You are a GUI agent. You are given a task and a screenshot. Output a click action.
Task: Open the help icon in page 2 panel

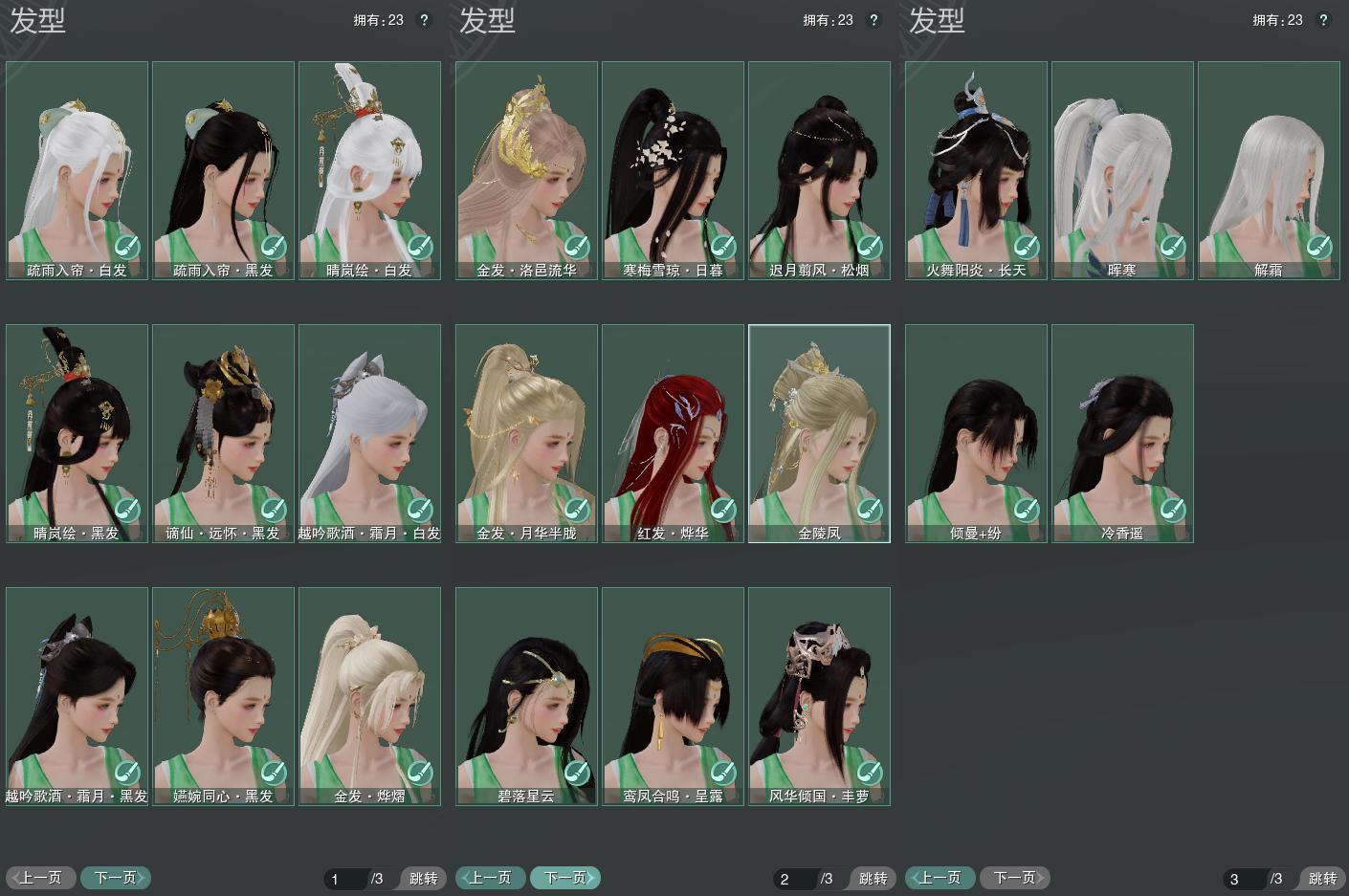[874, 20]
